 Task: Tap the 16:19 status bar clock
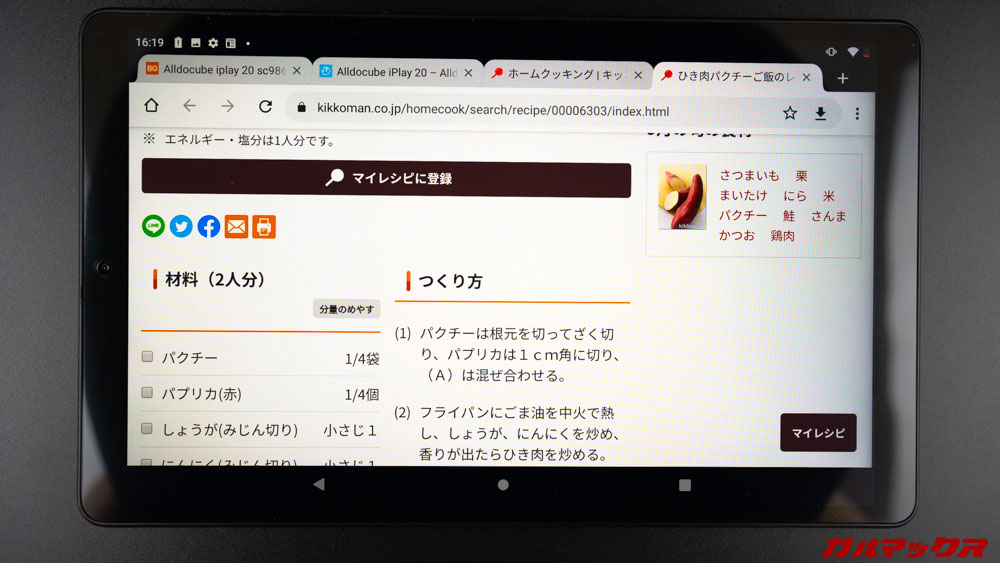click(150, 42)
